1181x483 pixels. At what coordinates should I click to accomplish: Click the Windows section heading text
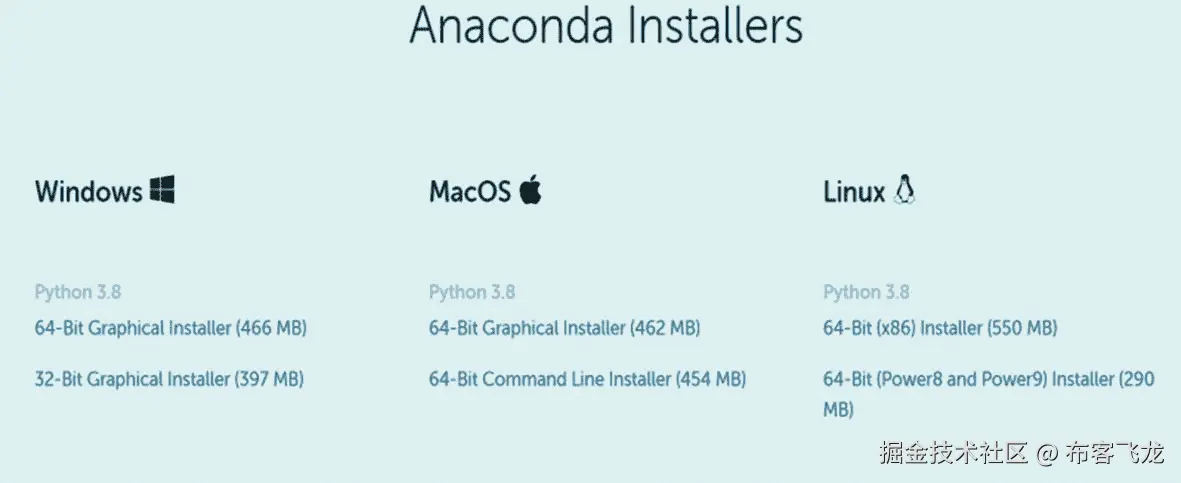tap(88, 191)
